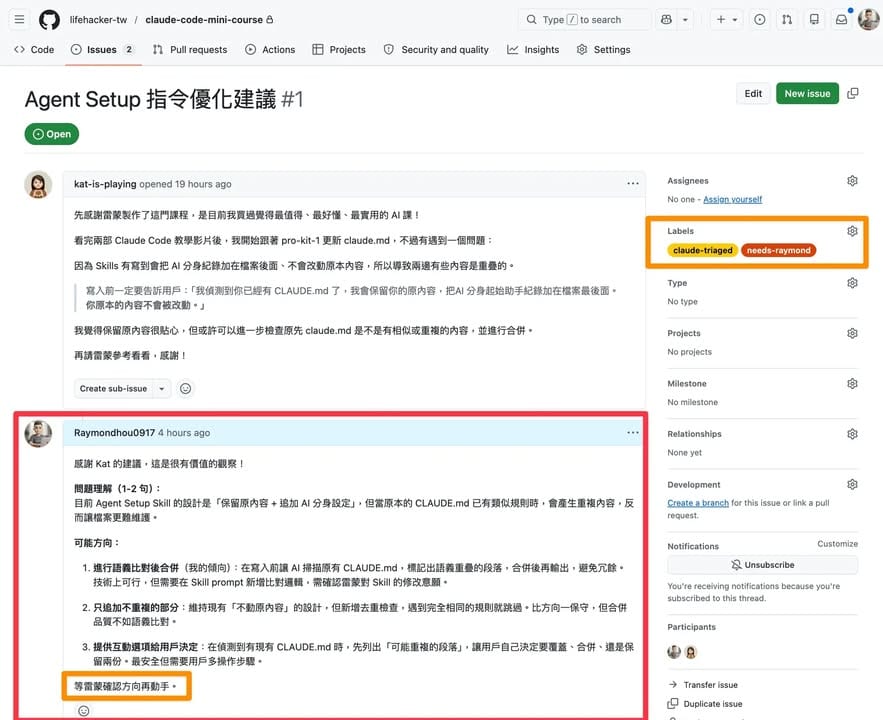Add reaction to kat-is-playing's comment

(185, 388)
